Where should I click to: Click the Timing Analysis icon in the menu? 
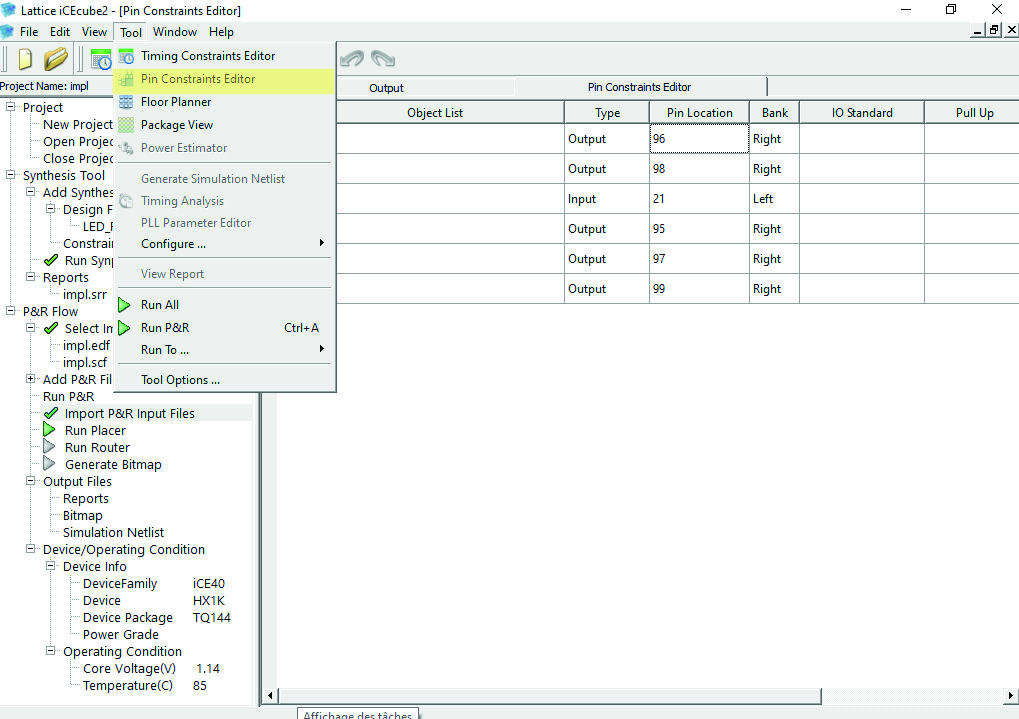pyautogui.click(x=126, y=202)
